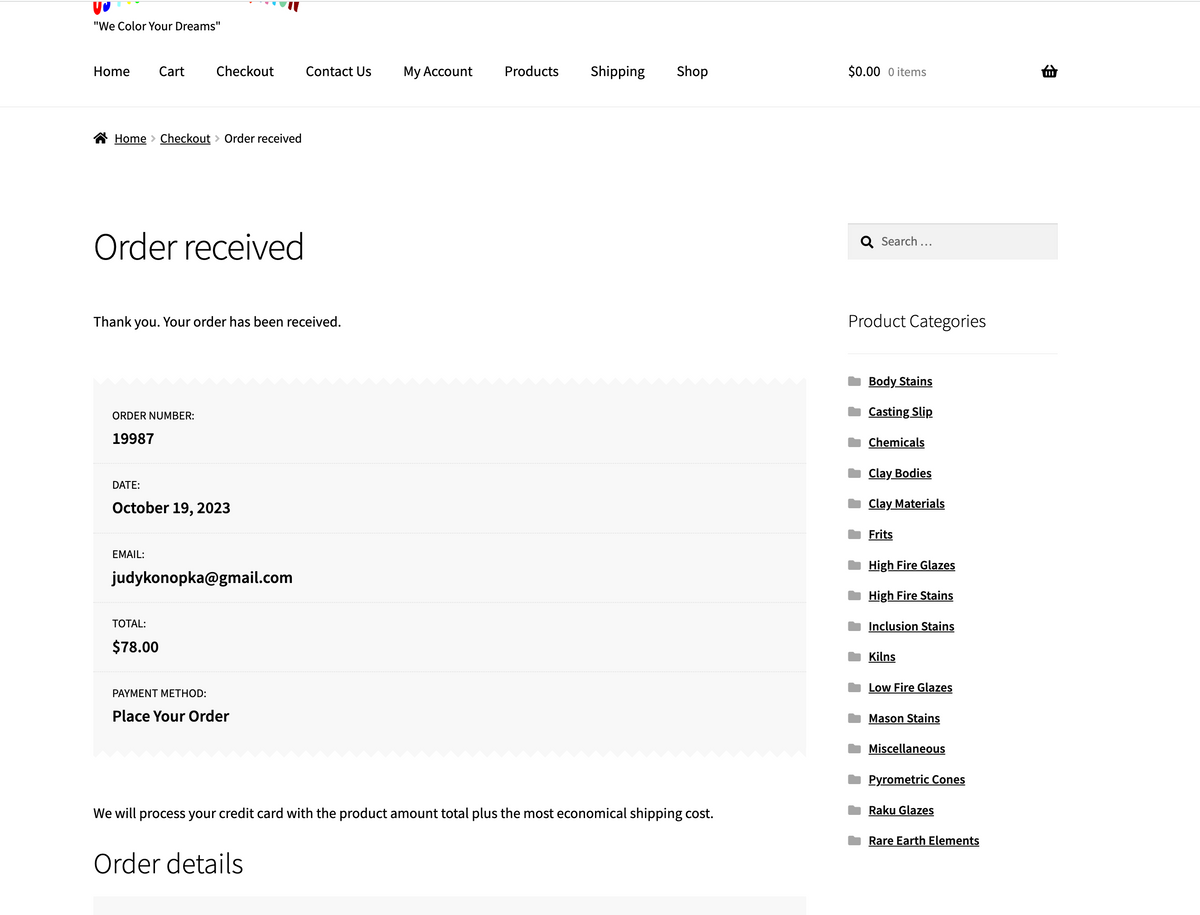Click folder icon next to Chemicals
The image size is (1200, 915).
(854, 442)
